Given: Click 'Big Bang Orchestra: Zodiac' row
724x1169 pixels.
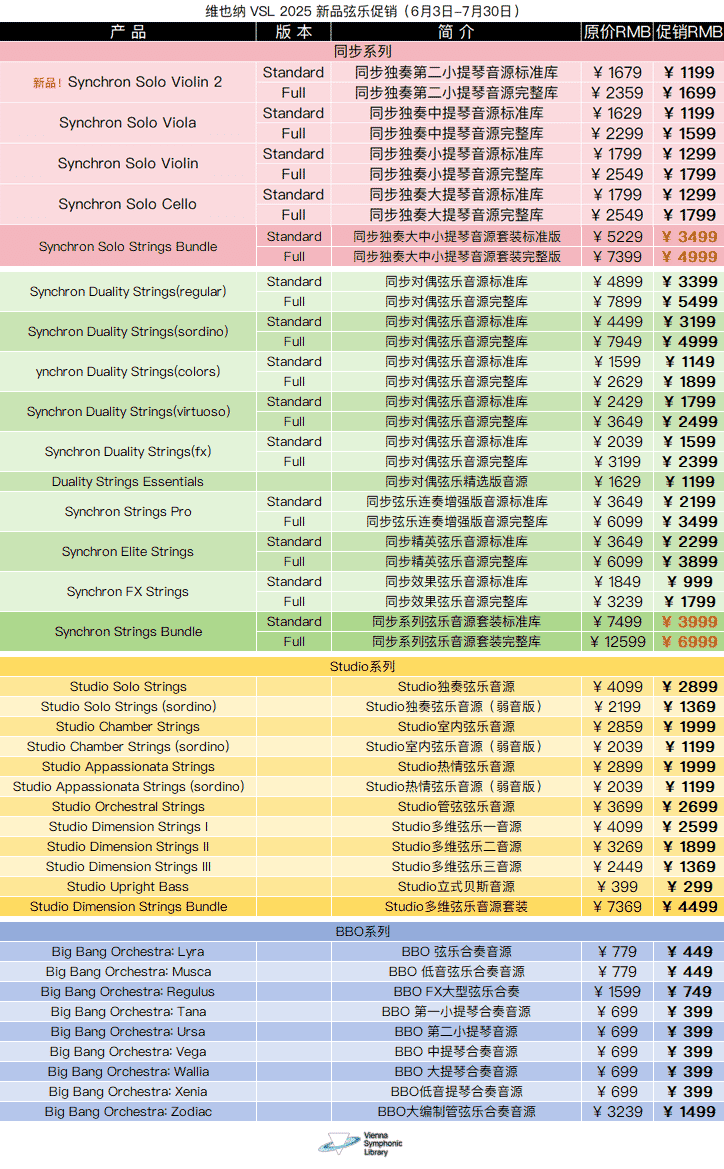Looking at the screenshot, I should [x=362, y=1112].
